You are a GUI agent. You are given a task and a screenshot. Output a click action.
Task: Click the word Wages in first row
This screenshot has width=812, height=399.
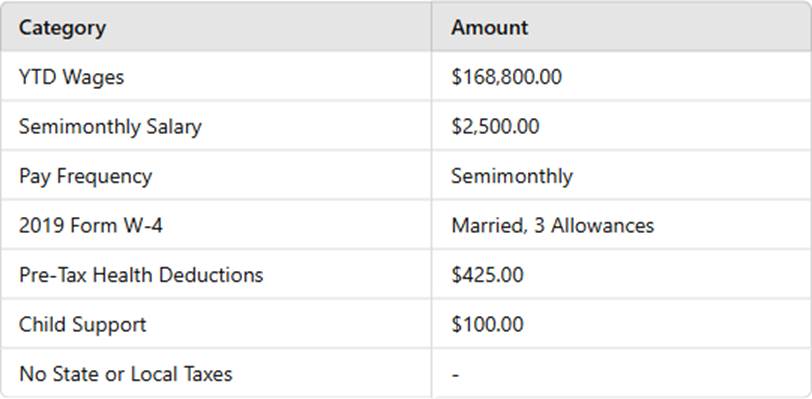coord(94,78)
